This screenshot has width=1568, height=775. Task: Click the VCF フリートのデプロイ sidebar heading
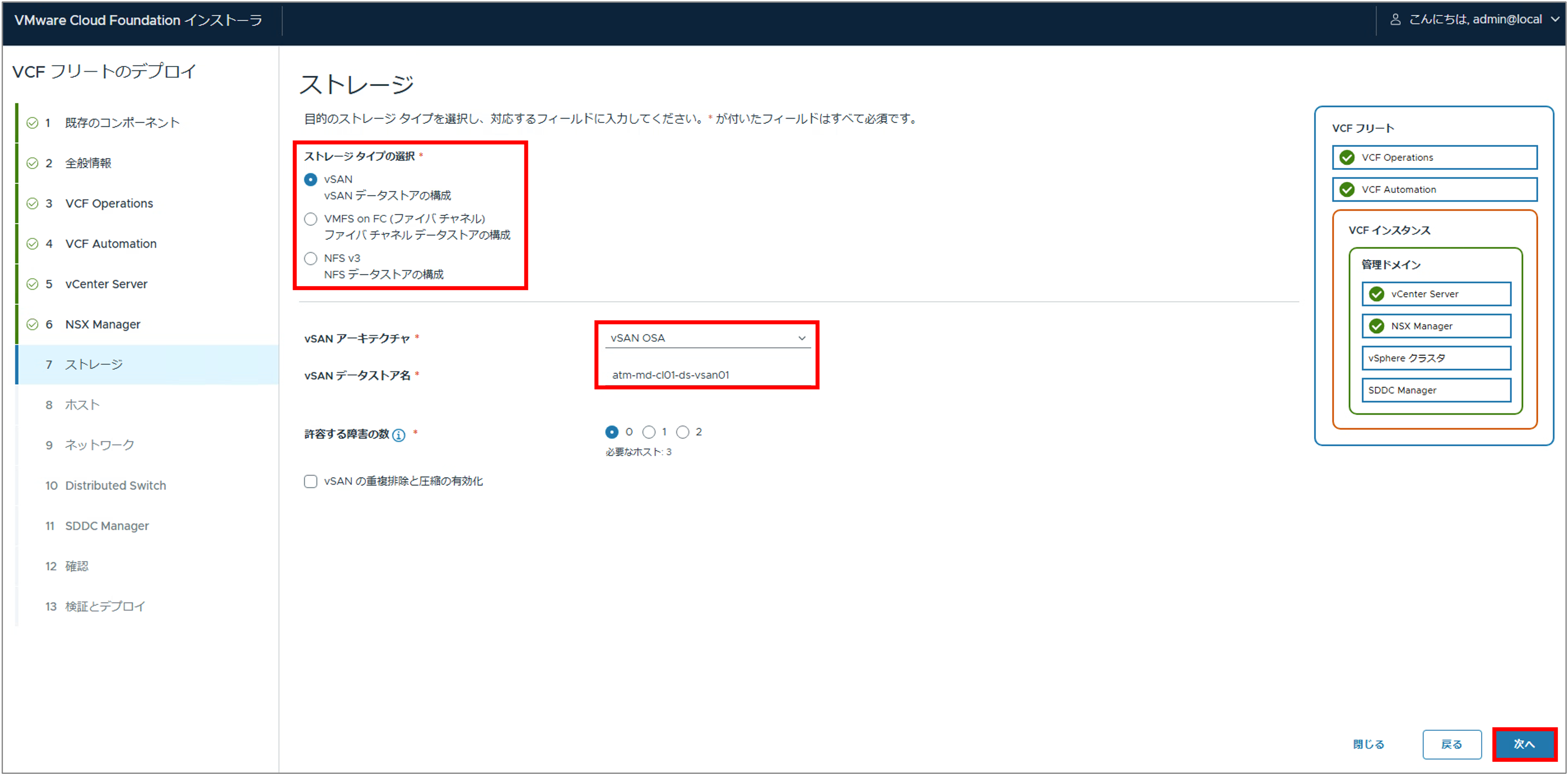click(104, 71)
